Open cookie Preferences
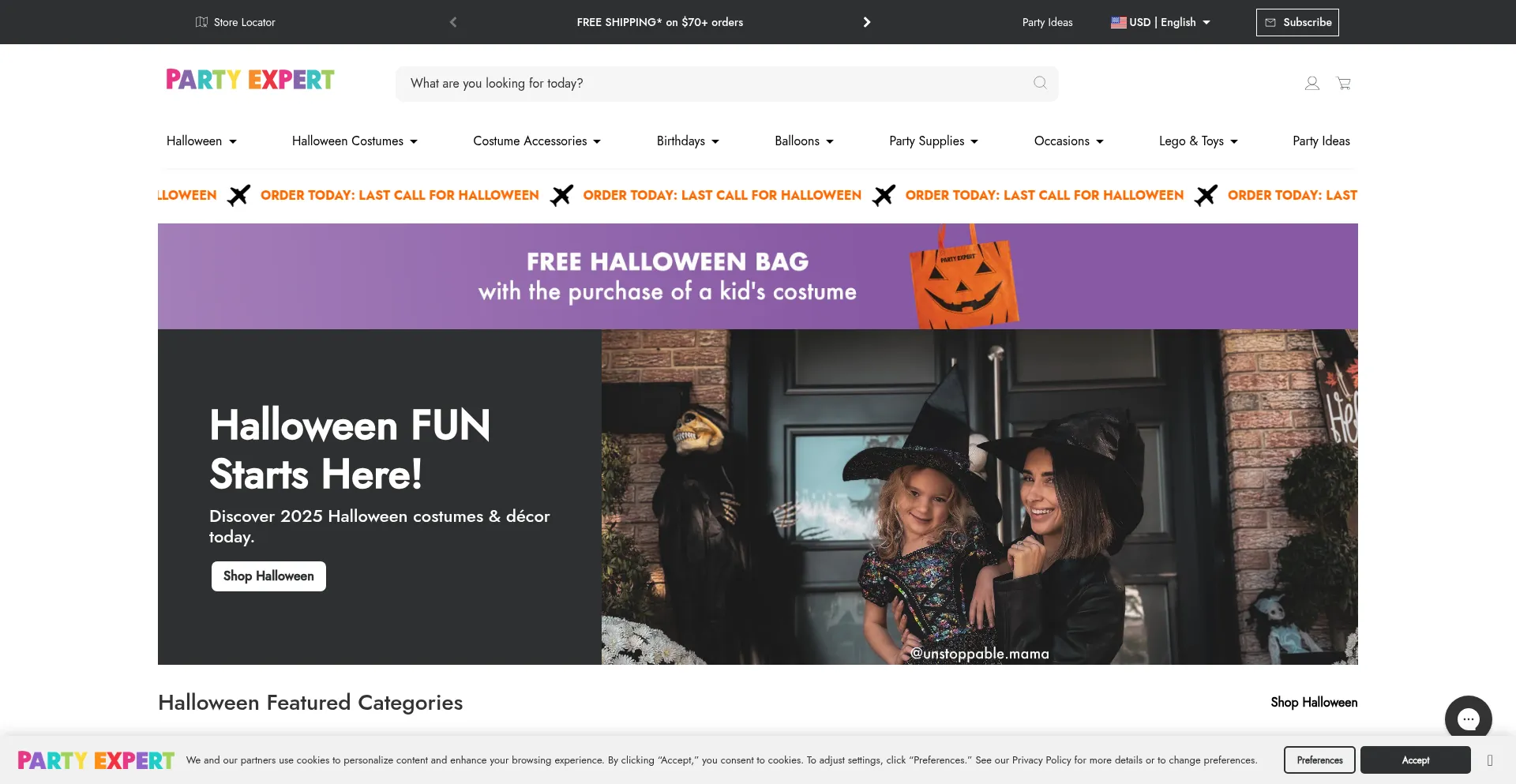Viewport: 1516px width, 784px height. [1319, 760]
